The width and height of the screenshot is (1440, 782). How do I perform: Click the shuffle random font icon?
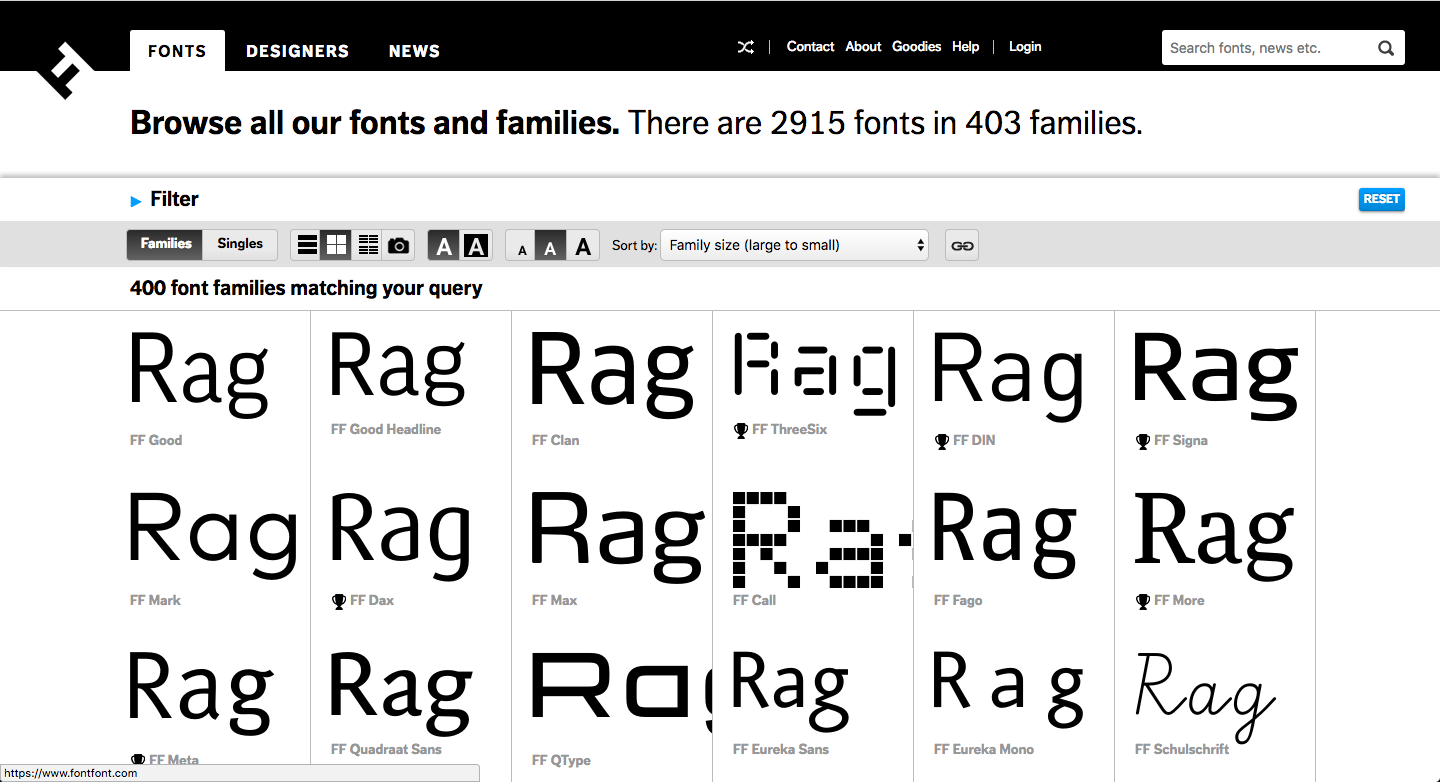pyautogui.click(x=746, y=47)
